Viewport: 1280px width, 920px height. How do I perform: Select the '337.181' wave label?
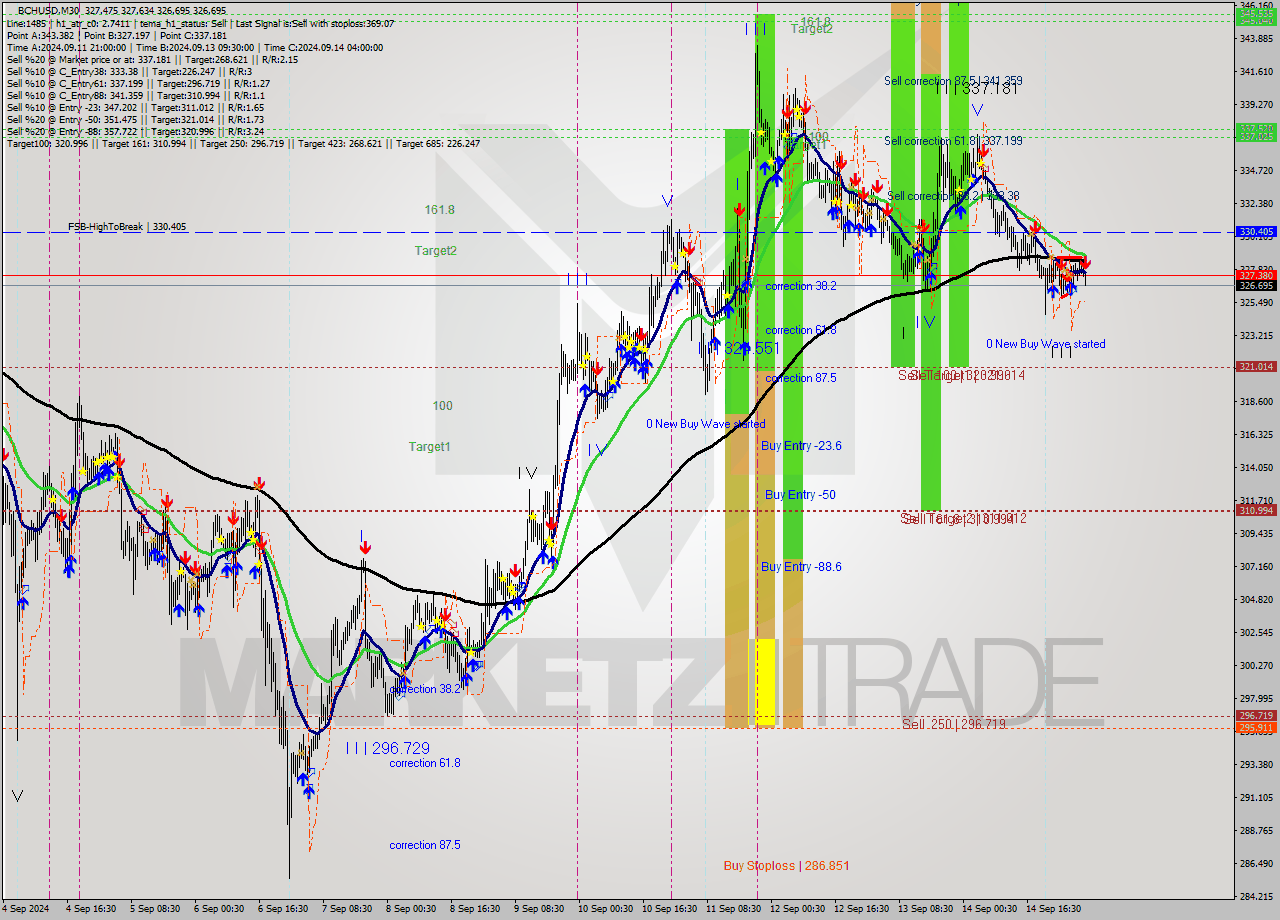coord(990,89)
